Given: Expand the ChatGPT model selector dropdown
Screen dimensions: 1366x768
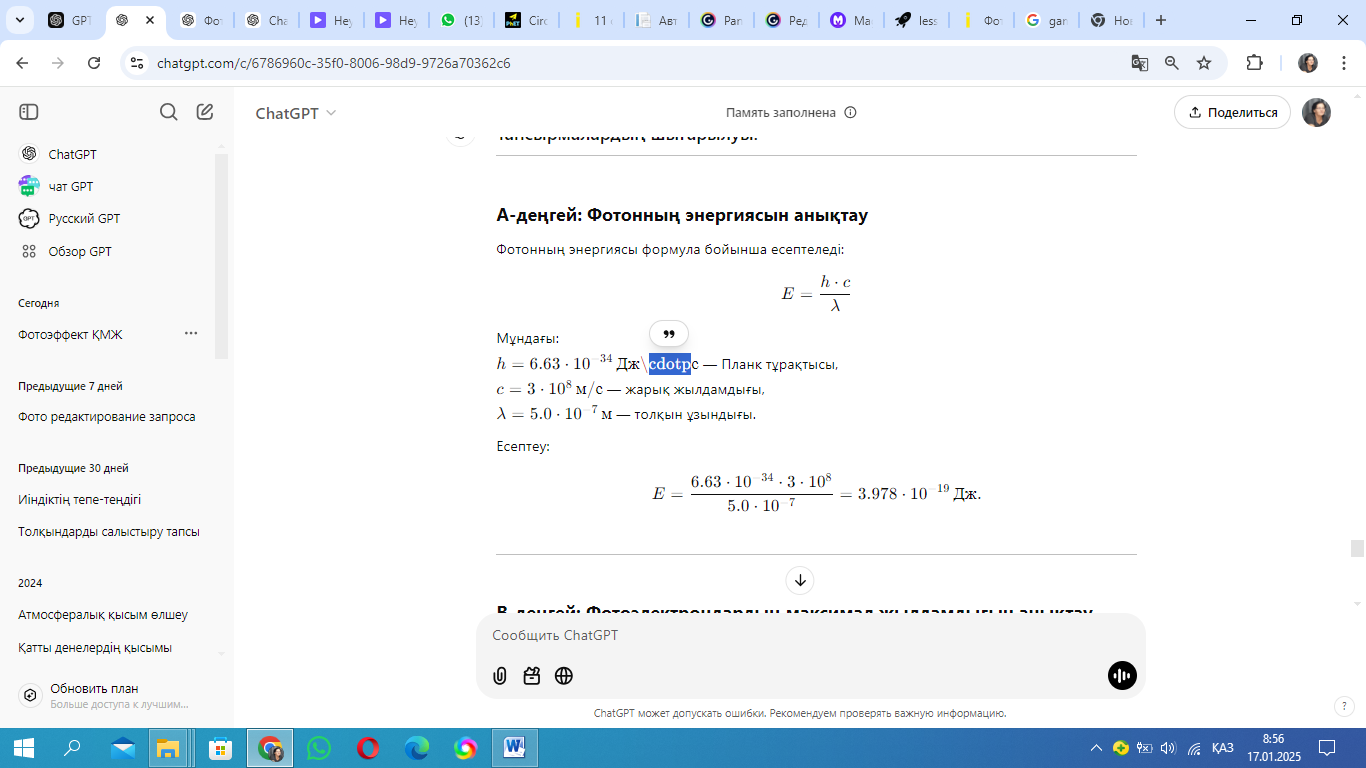Looking at the screenshot, I should 296,113.
